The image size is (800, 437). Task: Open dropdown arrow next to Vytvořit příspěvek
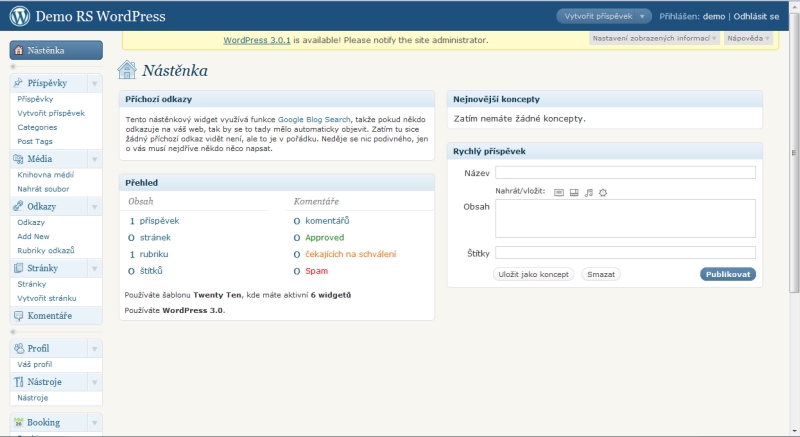pos(643,16)
